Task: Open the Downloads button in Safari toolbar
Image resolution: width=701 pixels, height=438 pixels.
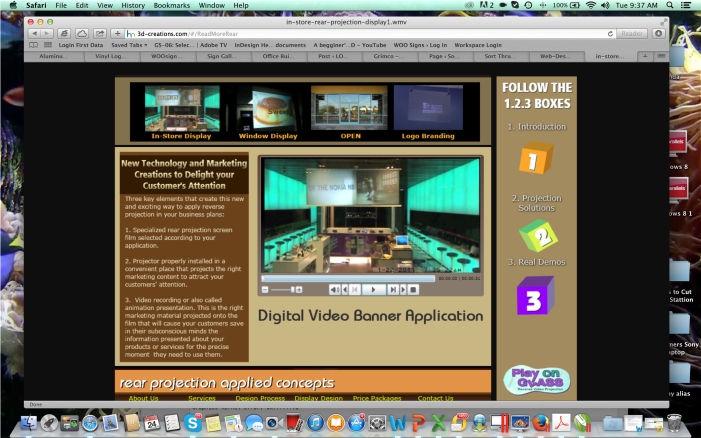Action: [658, 34]
